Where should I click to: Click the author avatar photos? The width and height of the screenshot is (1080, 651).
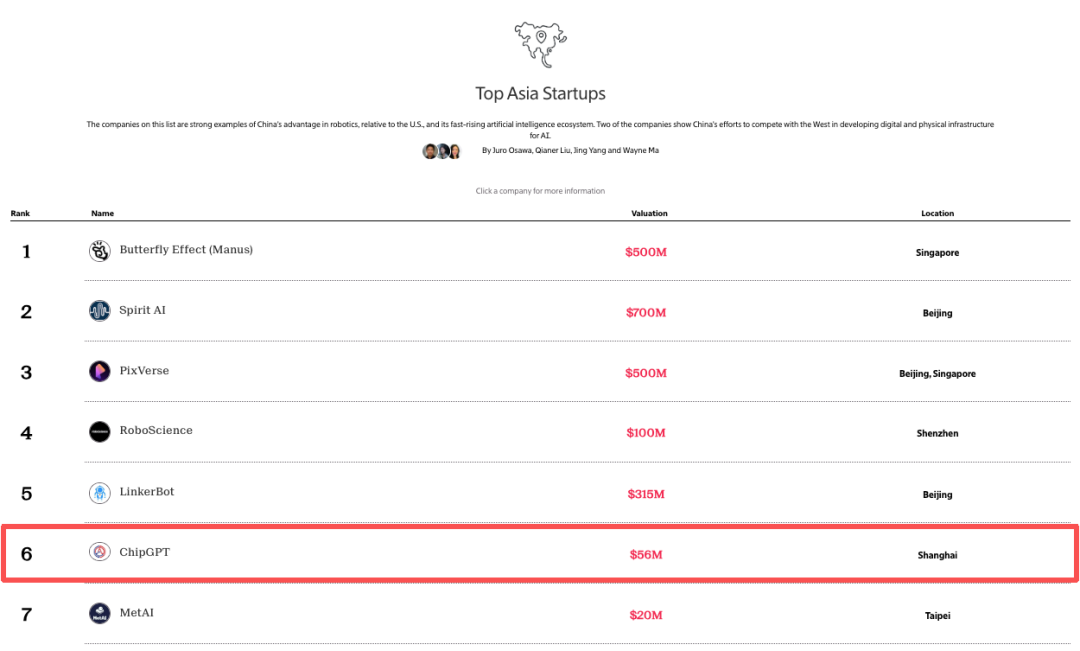click(x=441, y=151)
